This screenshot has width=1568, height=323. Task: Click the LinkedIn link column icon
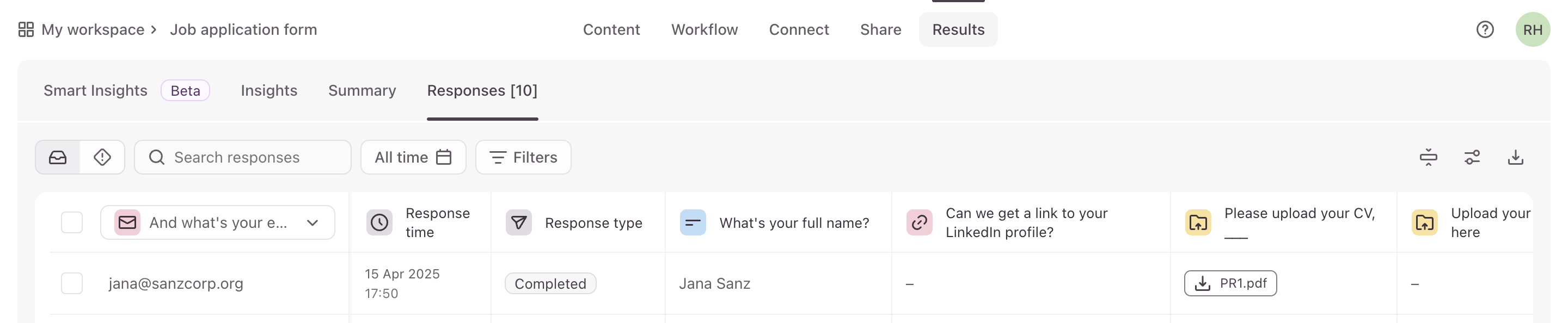click(x=919, y=222)
